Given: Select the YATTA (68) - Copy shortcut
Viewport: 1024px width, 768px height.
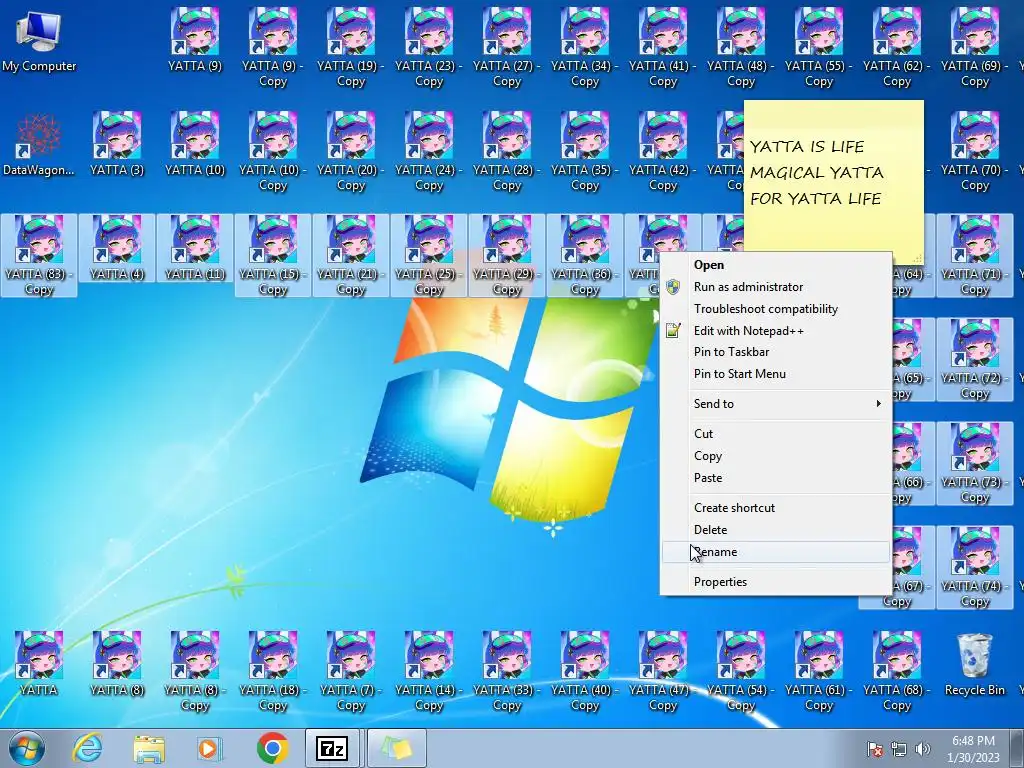Looking at the screenshot, I should point(897,671).
